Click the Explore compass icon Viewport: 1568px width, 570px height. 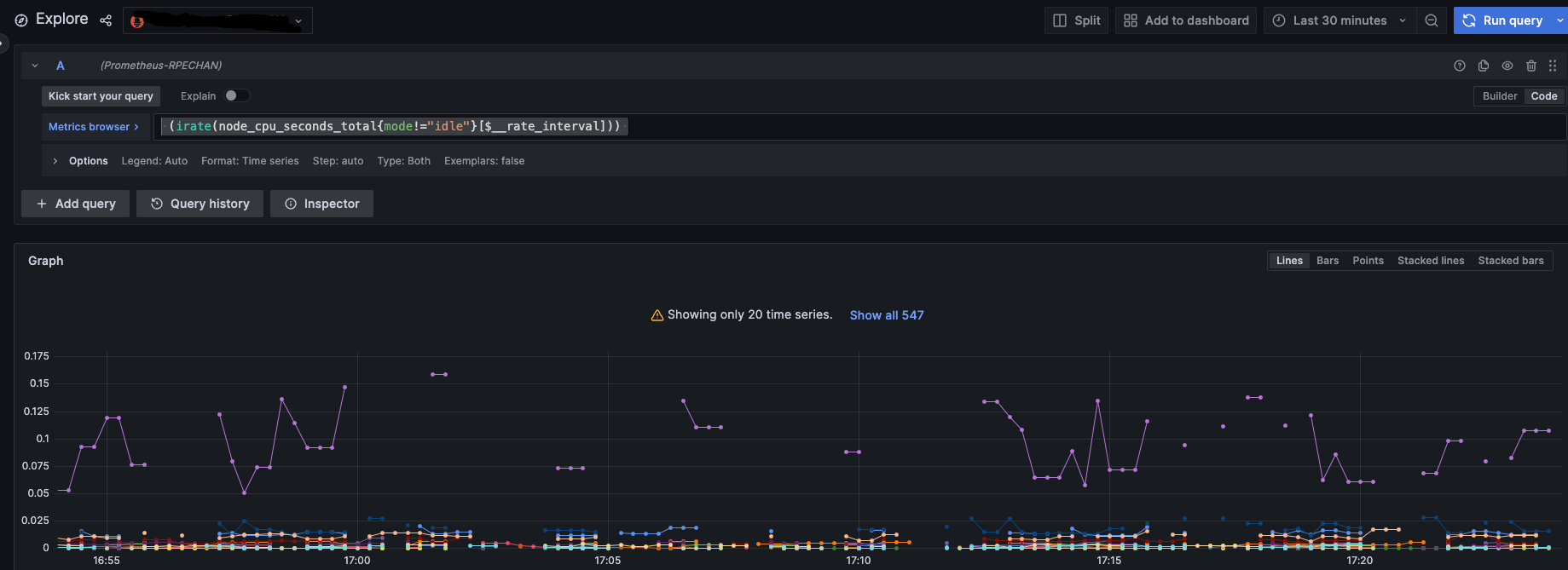click(x=21, y=20)
